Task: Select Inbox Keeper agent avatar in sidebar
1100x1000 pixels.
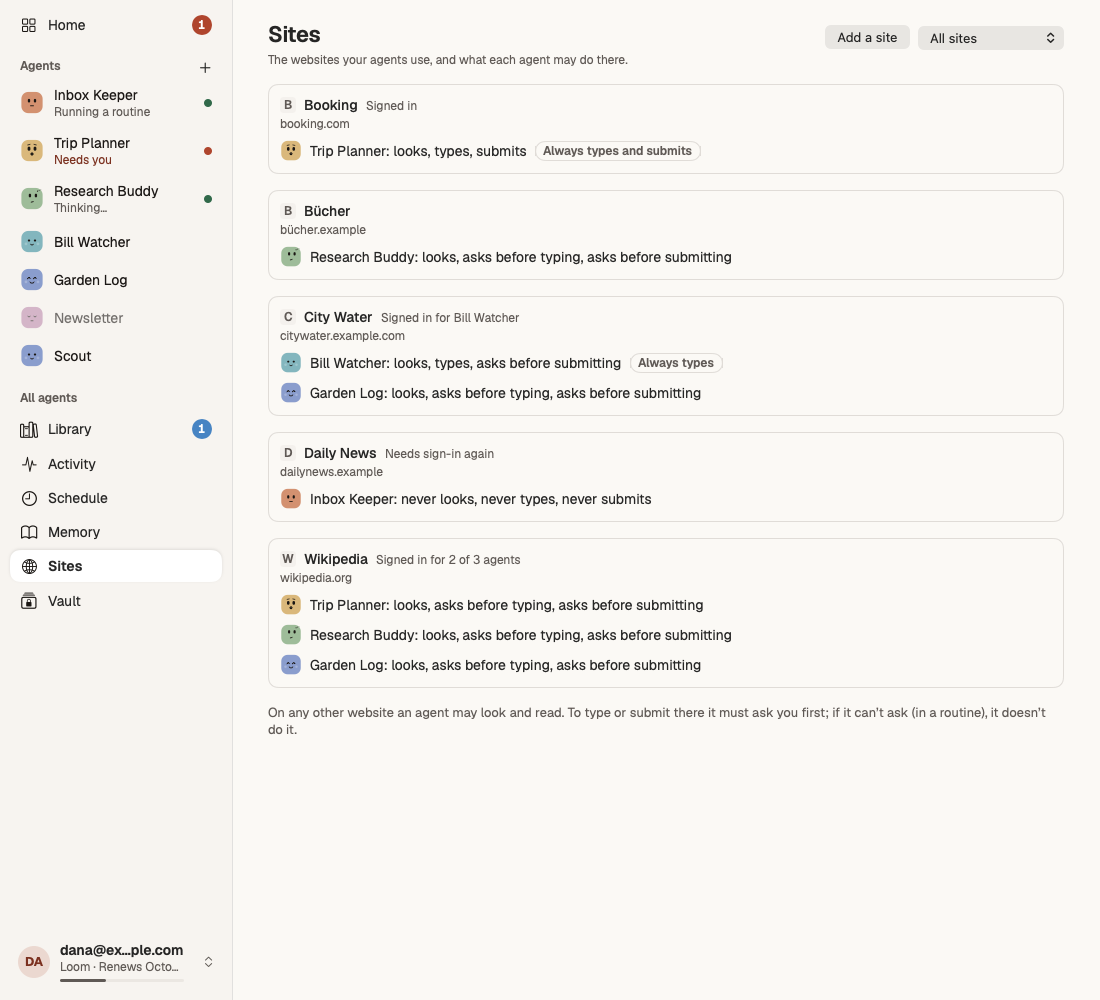Action: click(x=32, y=102)
